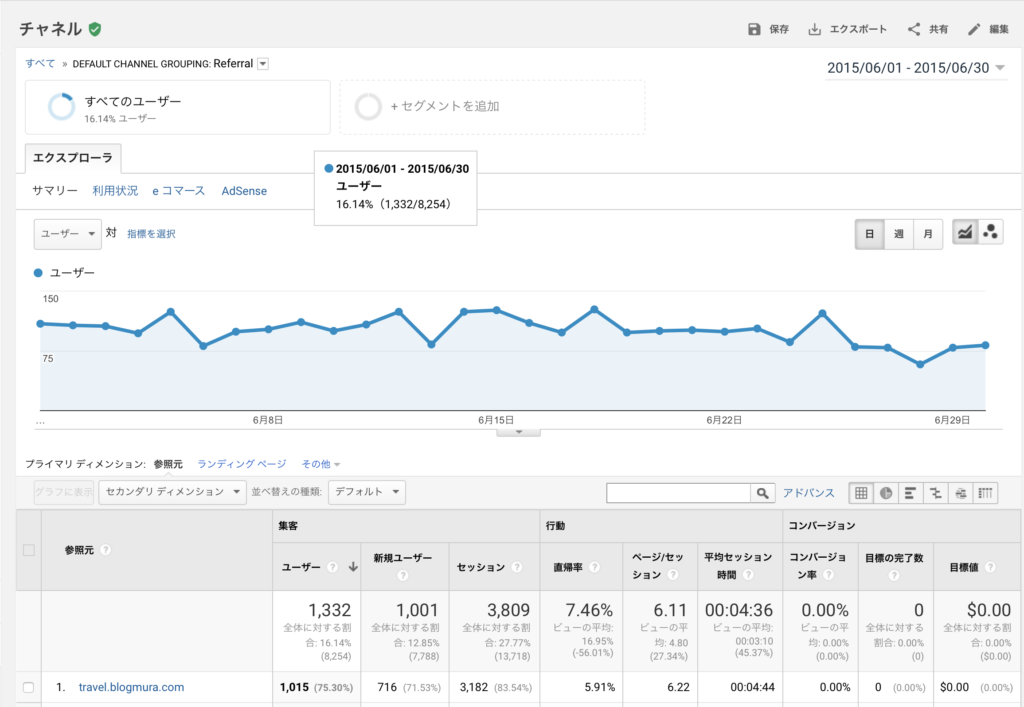Click help icon next to 平均セッション時間 header

(748, 575)
